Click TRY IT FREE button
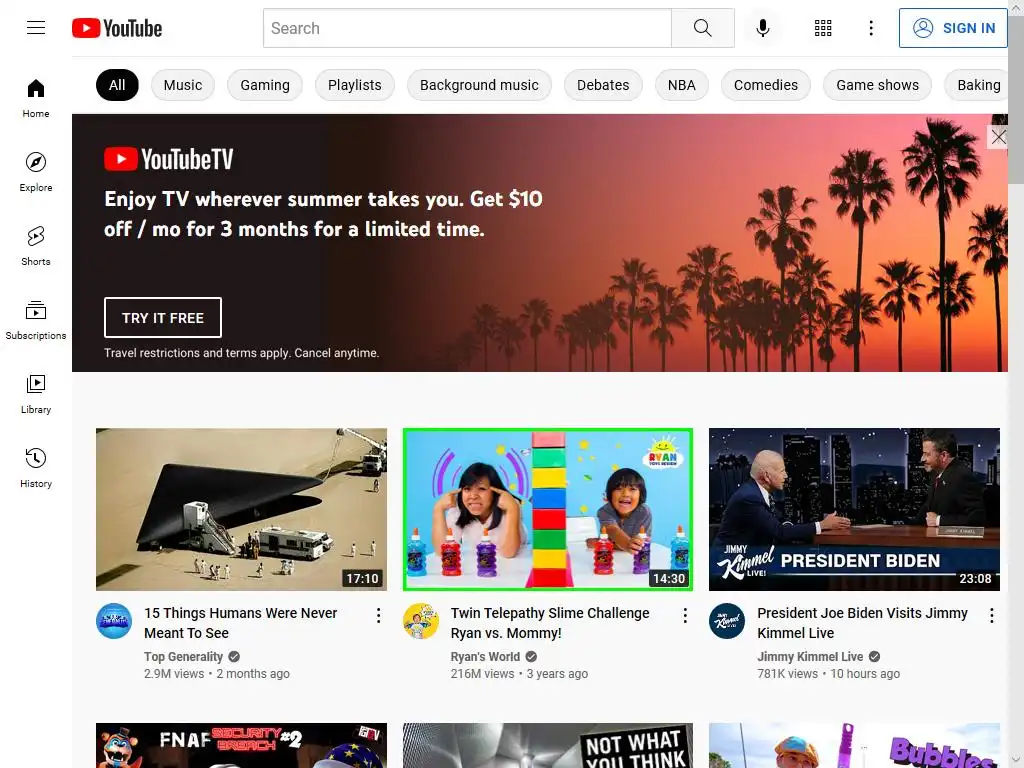 pos(163,317)
